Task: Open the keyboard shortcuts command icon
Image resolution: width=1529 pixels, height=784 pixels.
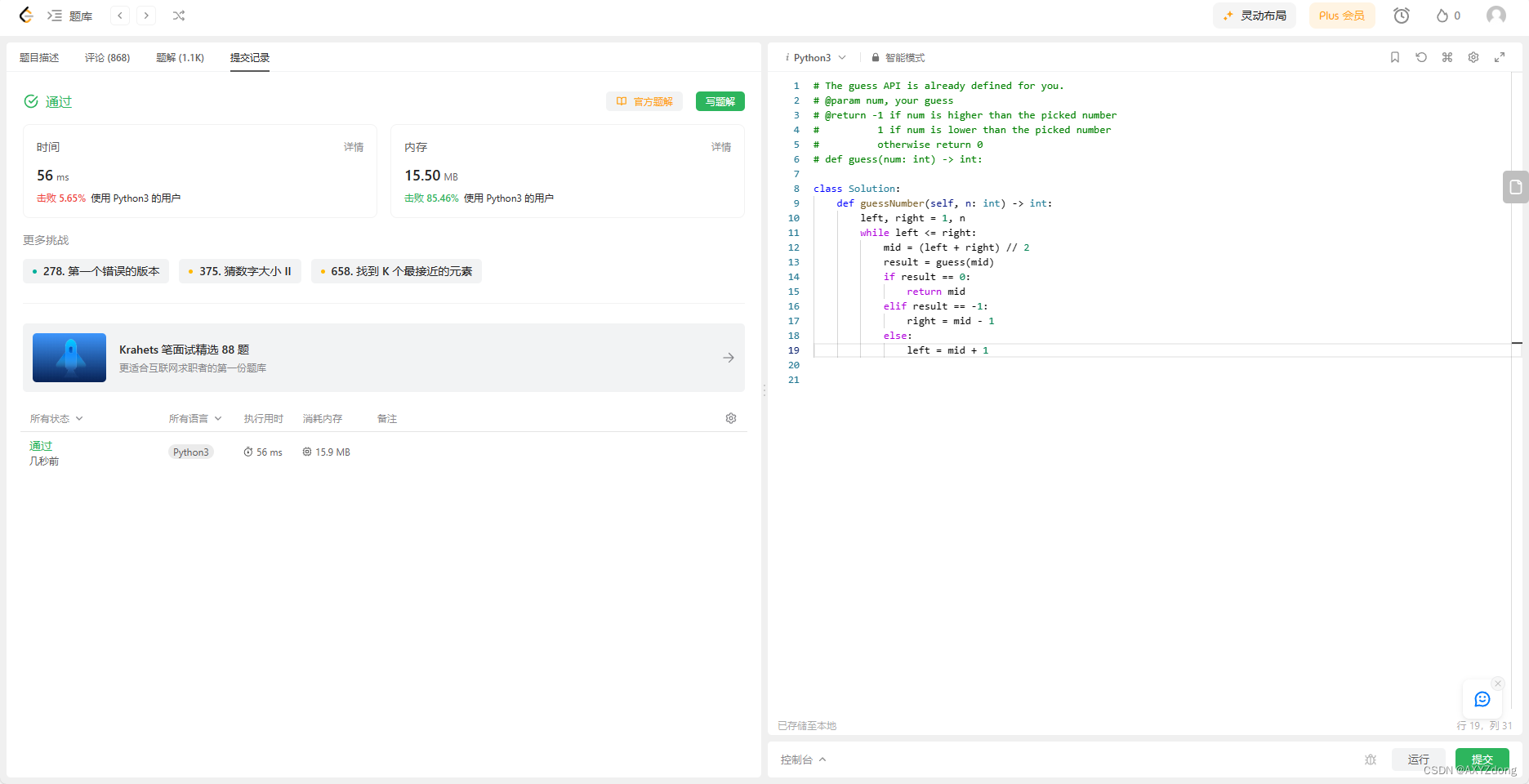Action: 1447,57
